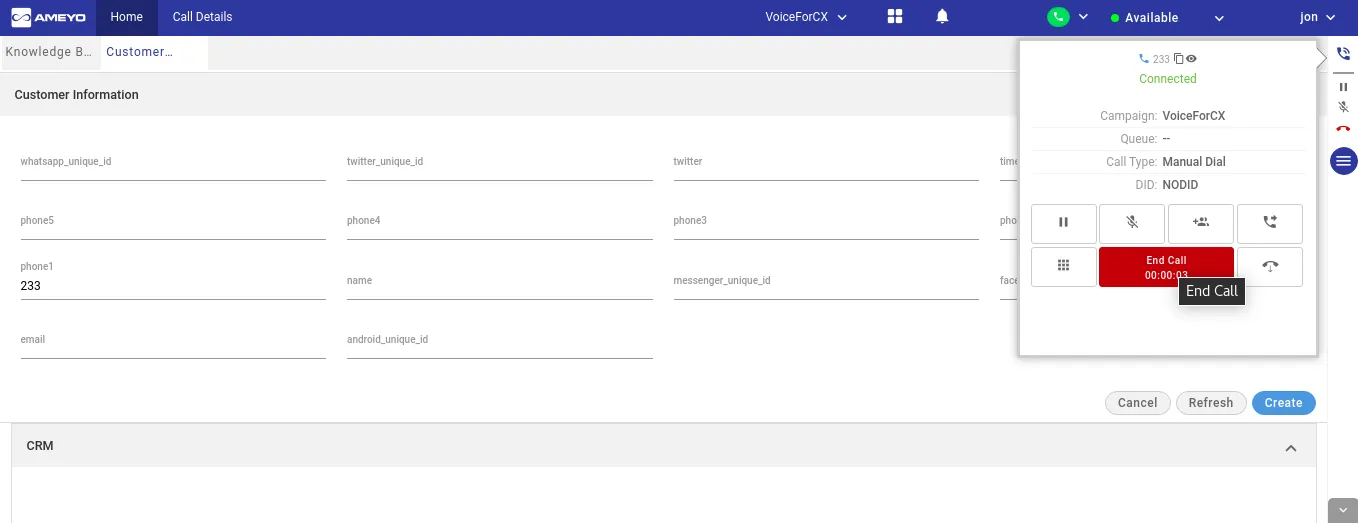
Task: Switch to Knowledge B... tab
Action: click(x=49, y=52)
